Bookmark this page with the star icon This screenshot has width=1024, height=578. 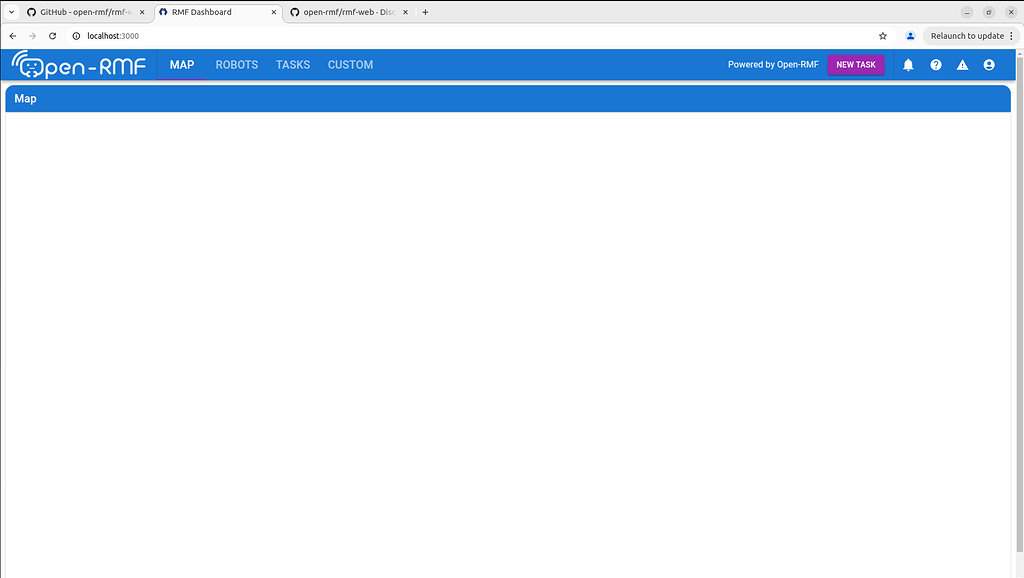pyautogui.click(x=883, y=35)
